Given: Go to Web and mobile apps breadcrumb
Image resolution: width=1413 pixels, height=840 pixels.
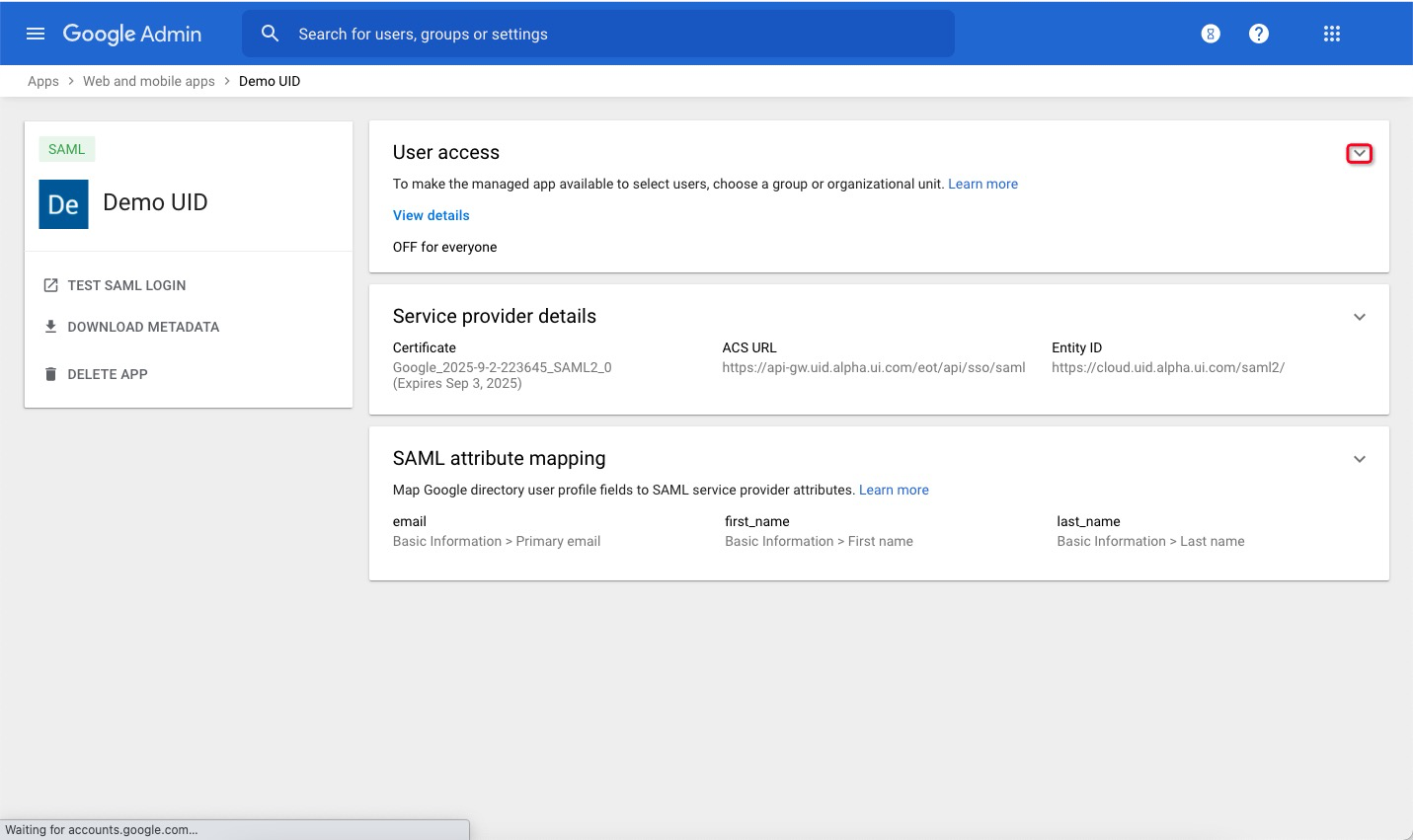Looking at the screenshot, I should [x=149, y=81].
